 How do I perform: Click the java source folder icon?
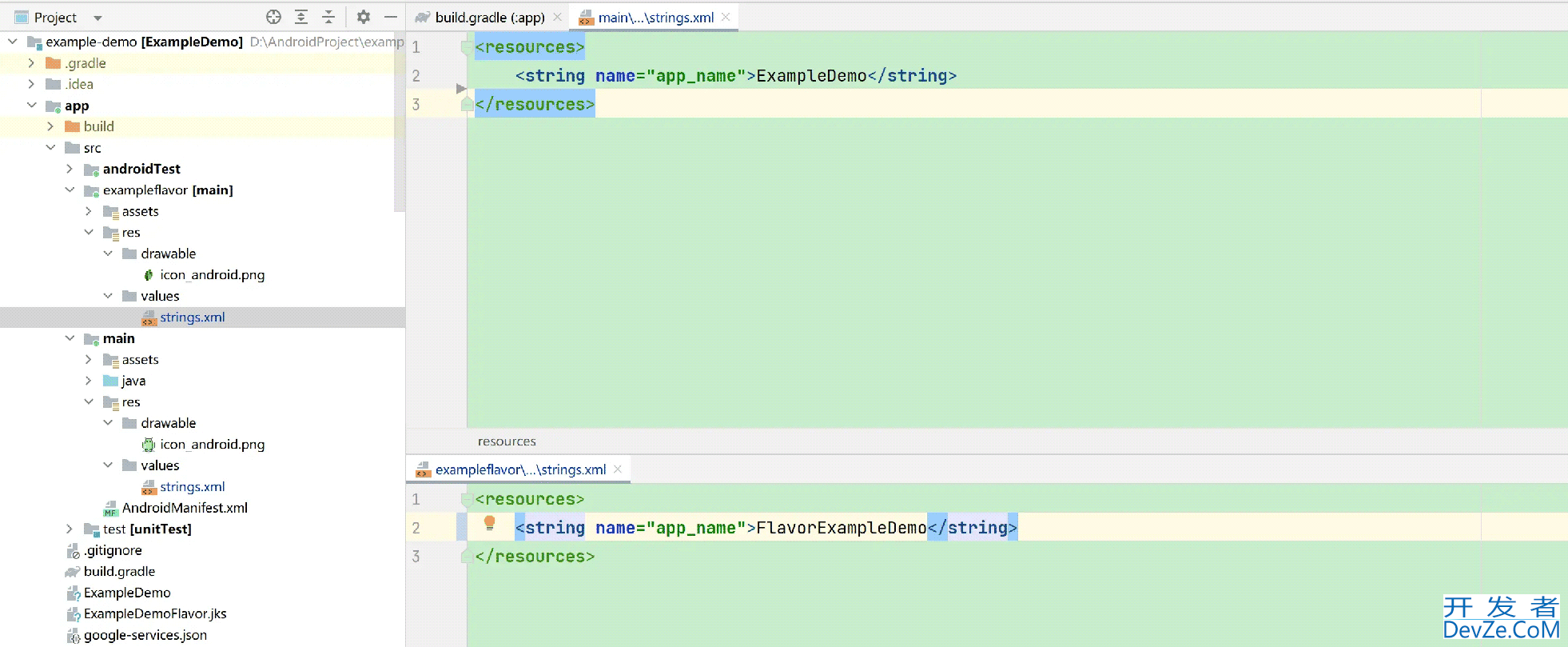111,381
